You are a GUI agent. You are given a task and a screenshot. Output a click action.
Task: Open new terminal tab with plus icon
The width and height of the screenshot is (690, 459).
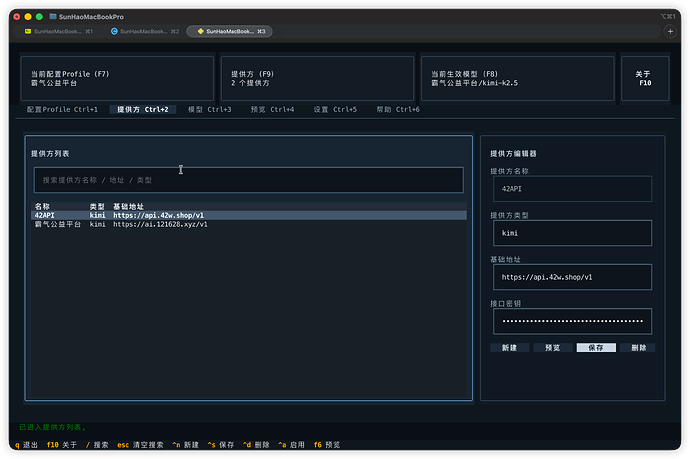[670, 31]
